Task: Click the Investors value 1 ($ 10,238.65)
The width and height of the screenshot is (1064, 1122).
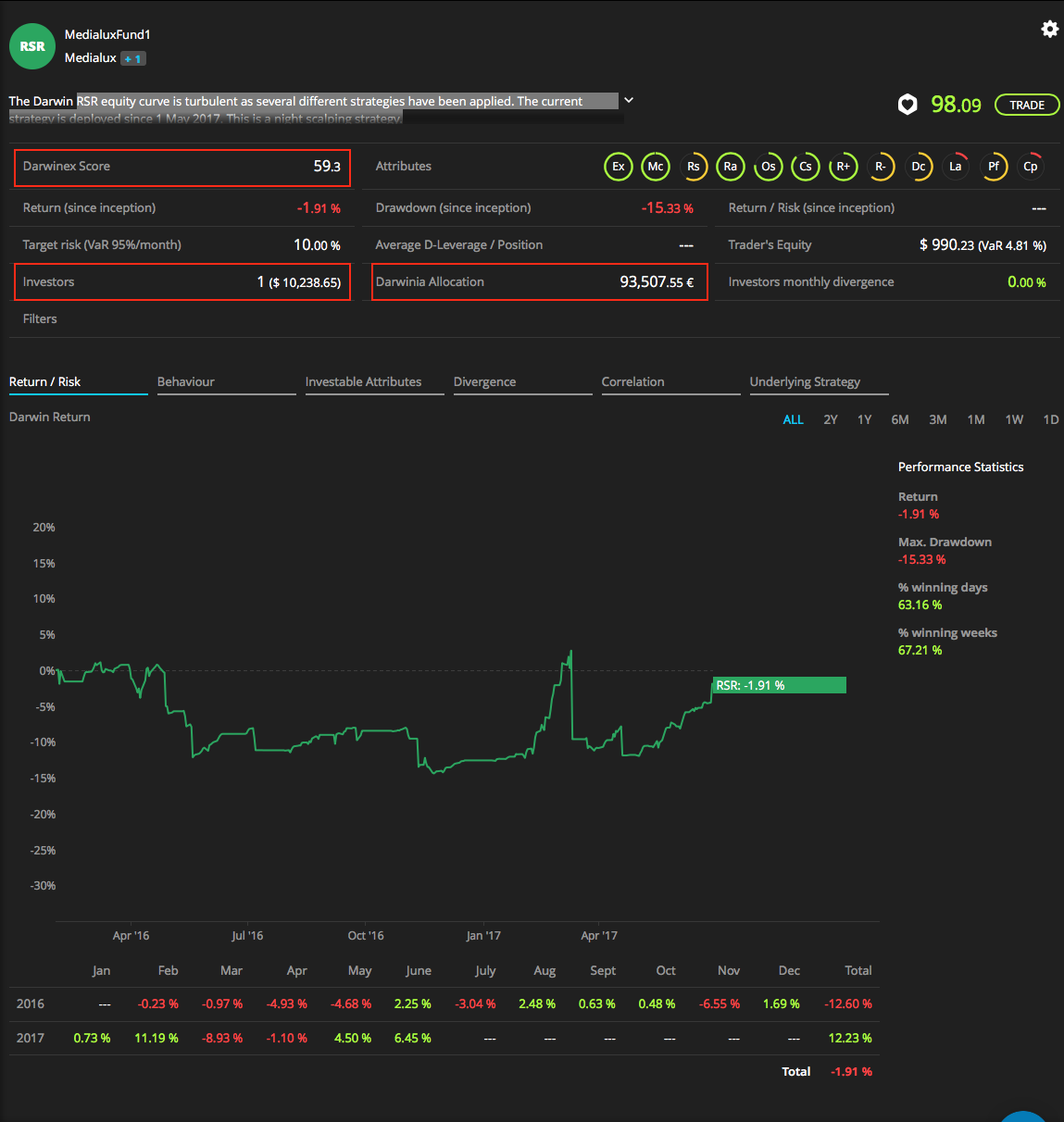Action: pyautogui.click(x=299, y=281)
